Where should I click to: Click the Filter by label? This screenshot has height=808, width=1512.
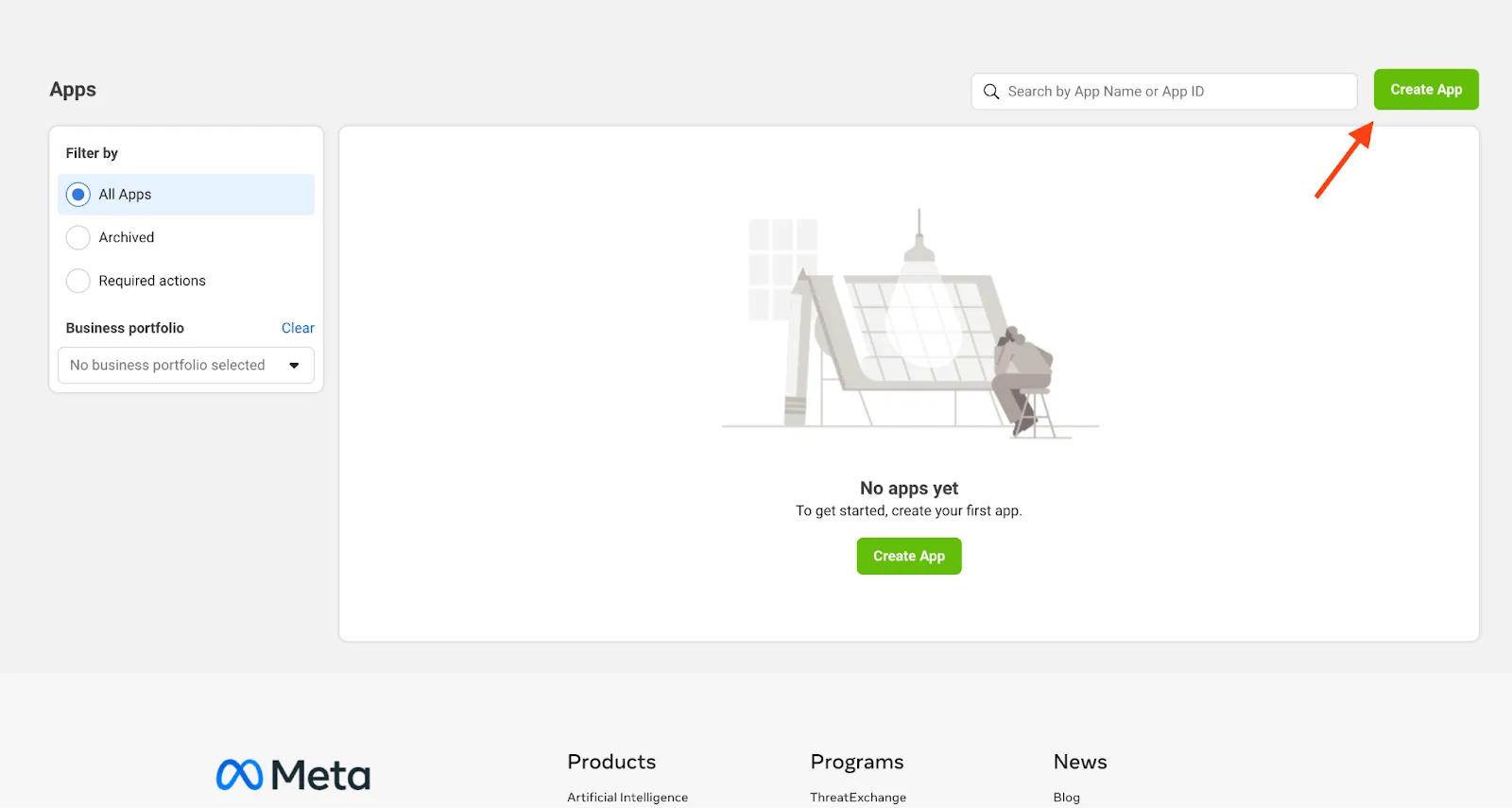point(92,153)
